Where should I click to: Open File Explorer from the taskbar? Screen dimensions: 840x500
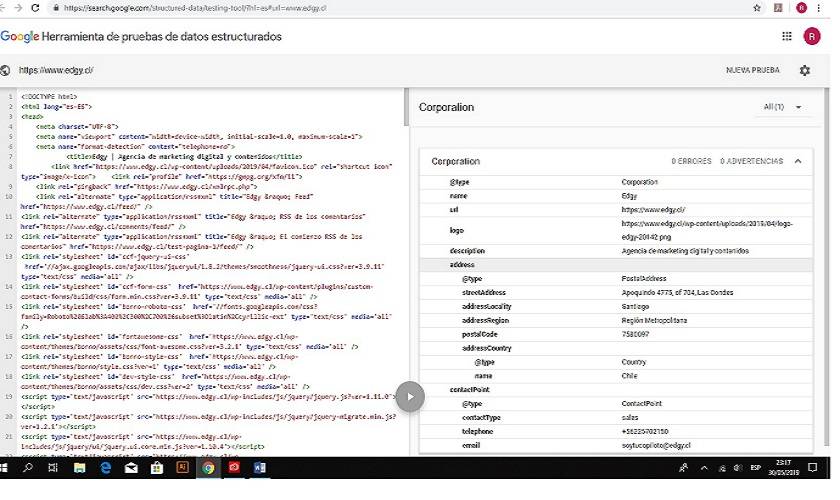point(79,468)
